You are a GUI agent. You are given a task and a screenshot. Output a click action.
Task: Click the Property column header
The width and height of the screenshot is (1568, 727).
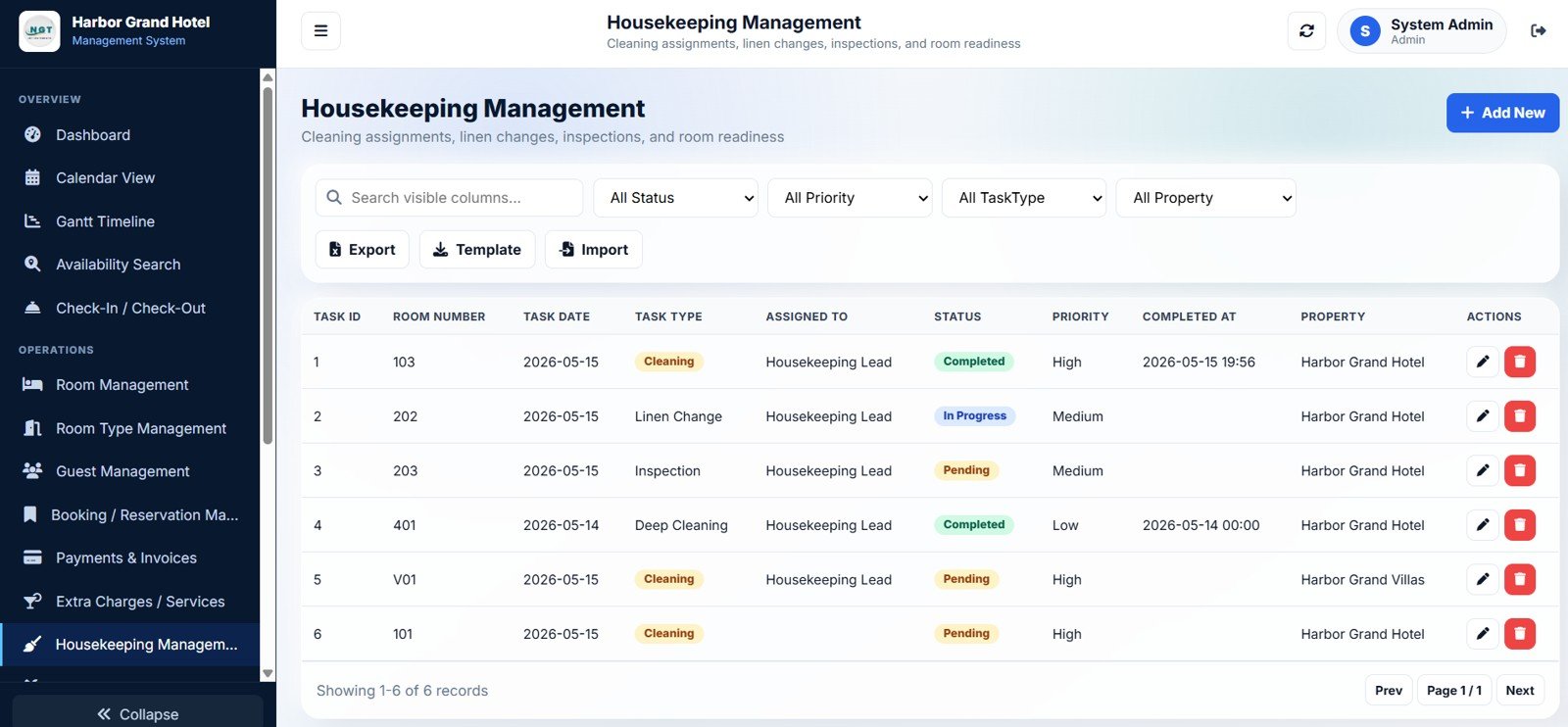point(1333,316)
